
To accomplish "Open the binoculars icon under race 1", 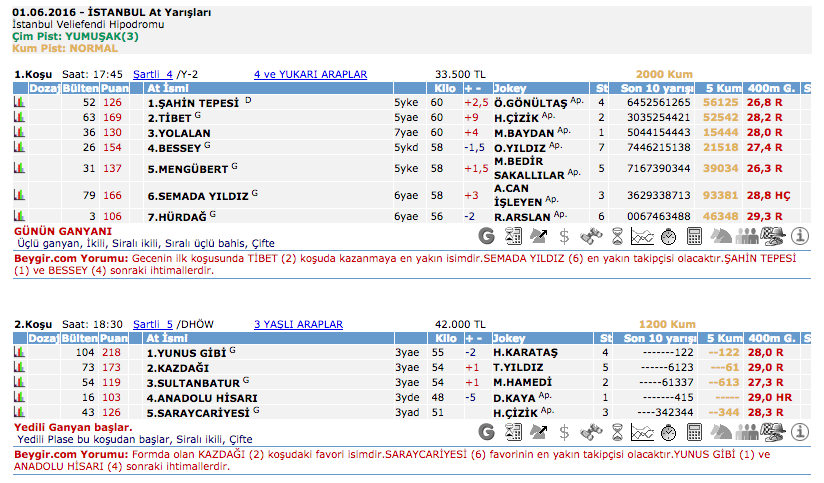I will click(x=591, y=236).
